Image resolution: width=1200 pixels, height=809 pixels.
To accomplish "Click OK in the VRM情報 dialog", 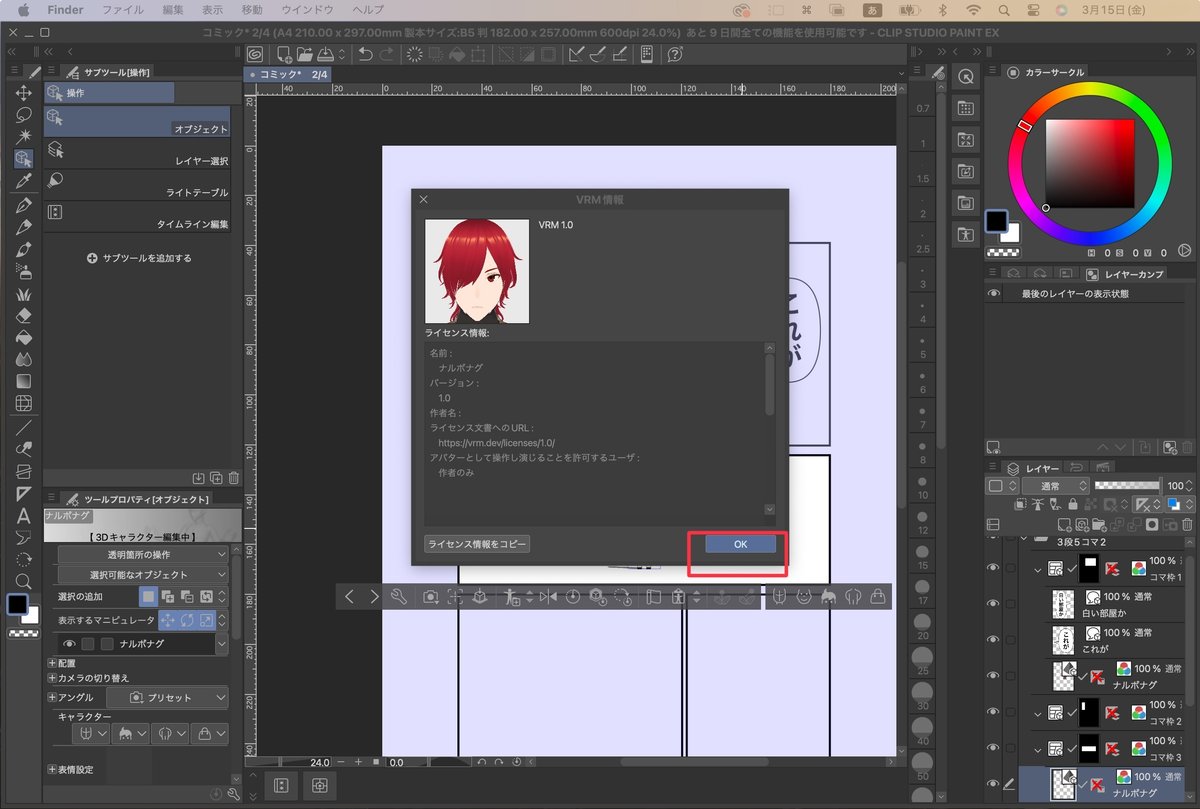I will [739, 543].
